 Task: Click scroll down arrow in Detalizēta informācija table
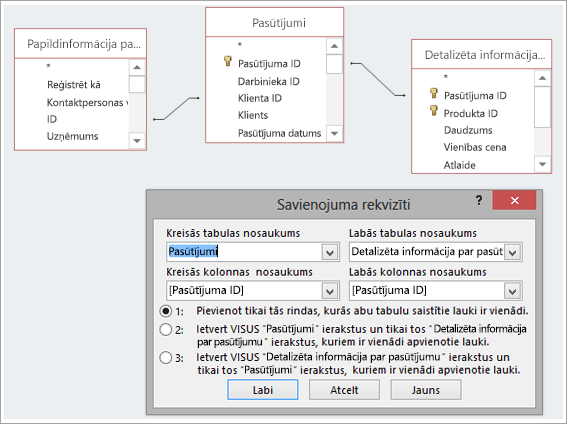pyautogui.click(x=542, y=164)
